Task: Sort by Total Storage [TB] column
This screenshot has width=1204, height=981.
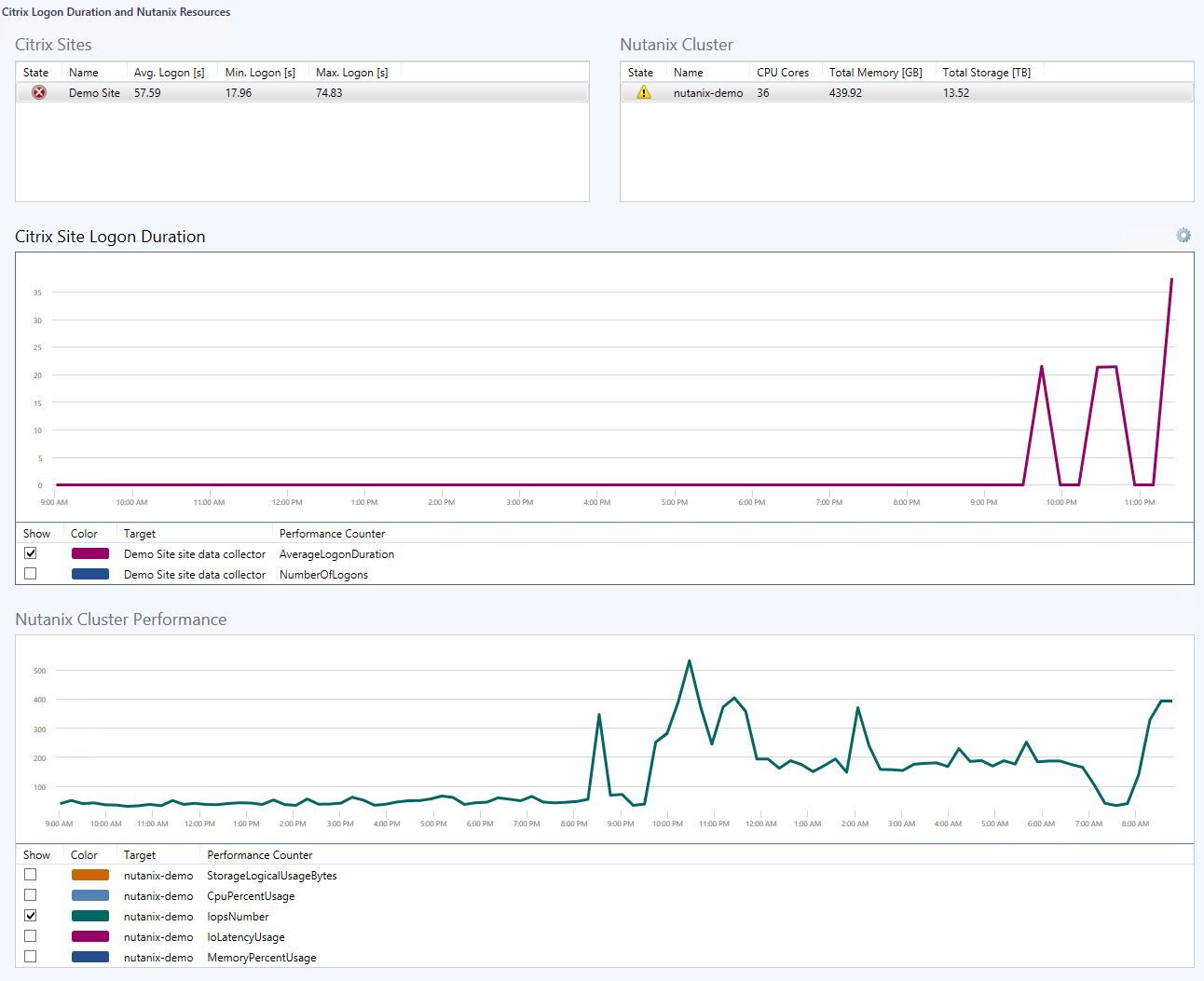Action: pos(989,72)
